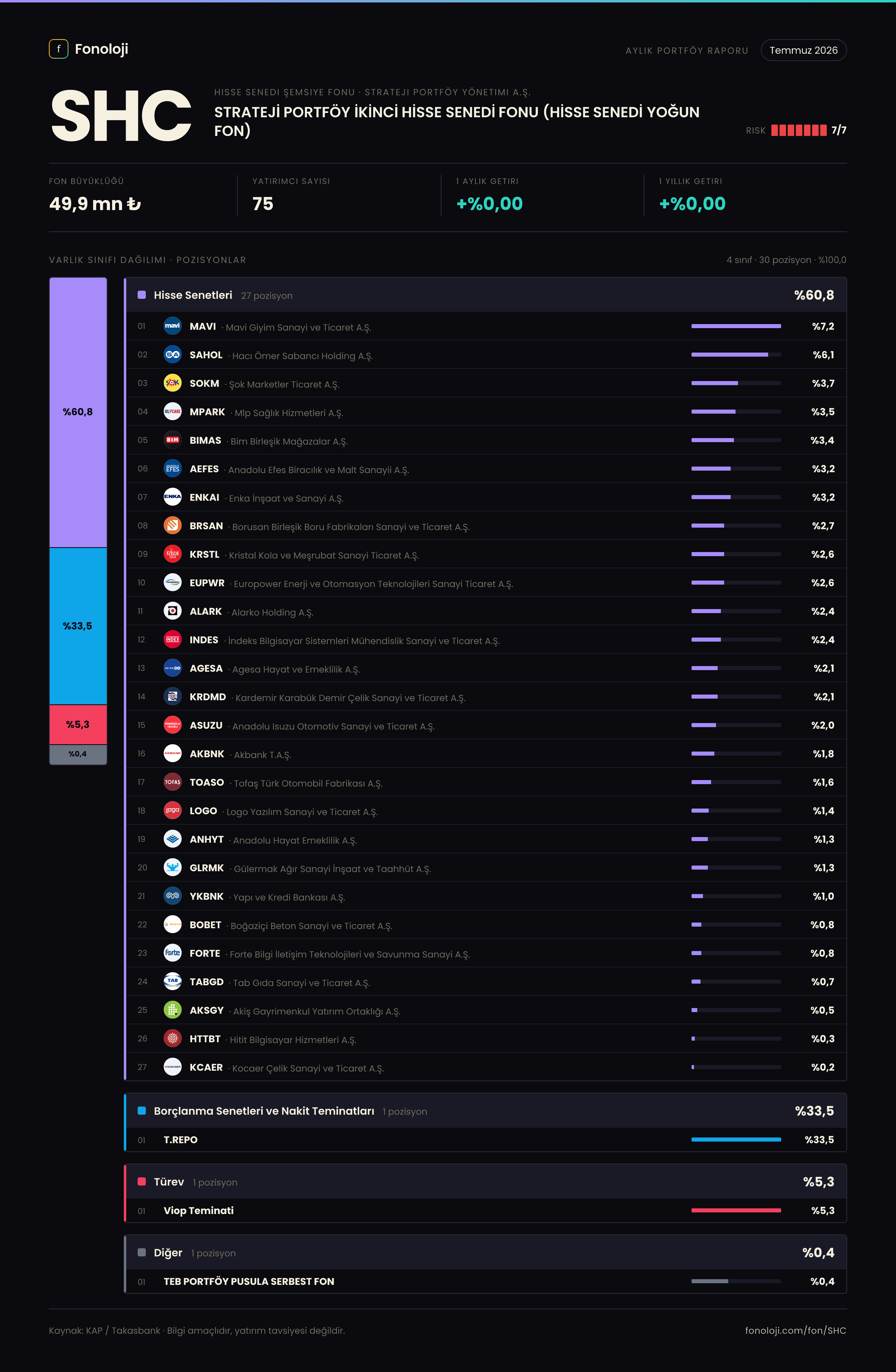Click the LOGO Yazılım logo
The height and width of the screenshot is (1372, 896).
pos(172,810)
